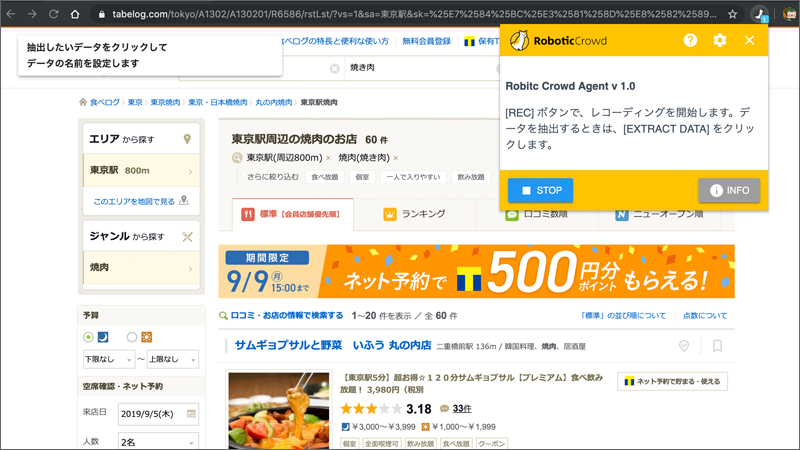The image size is (800, 450).
Task: Click the 飲み放題 tag in いふう listing
Action: click(420, 444)
